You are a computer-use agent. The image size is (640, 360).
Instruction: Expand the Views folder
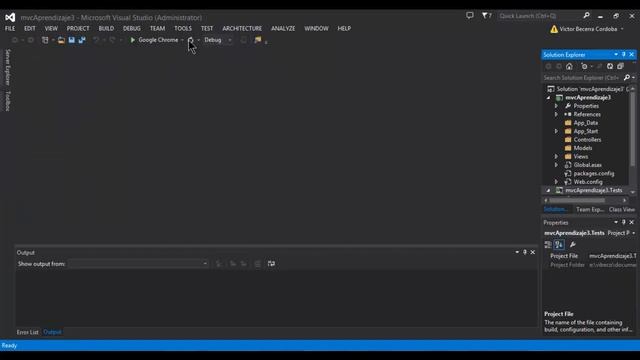pos(556,156)
